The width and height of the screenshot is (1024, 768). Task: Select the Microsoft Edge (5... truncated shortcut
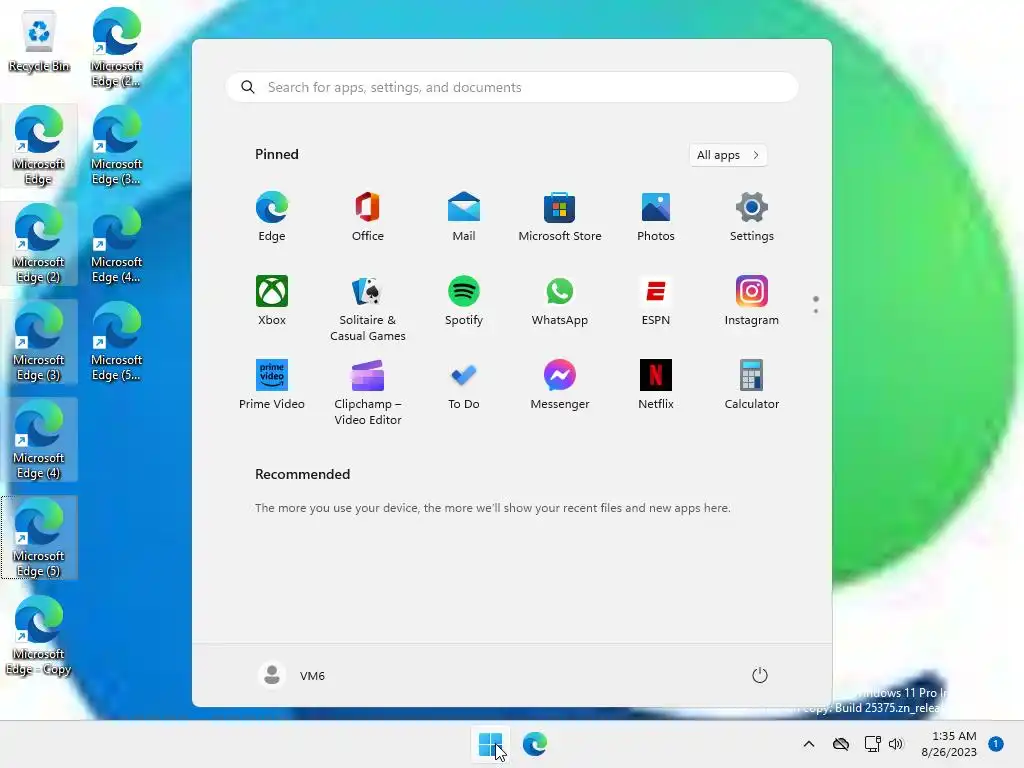[116, 341]
